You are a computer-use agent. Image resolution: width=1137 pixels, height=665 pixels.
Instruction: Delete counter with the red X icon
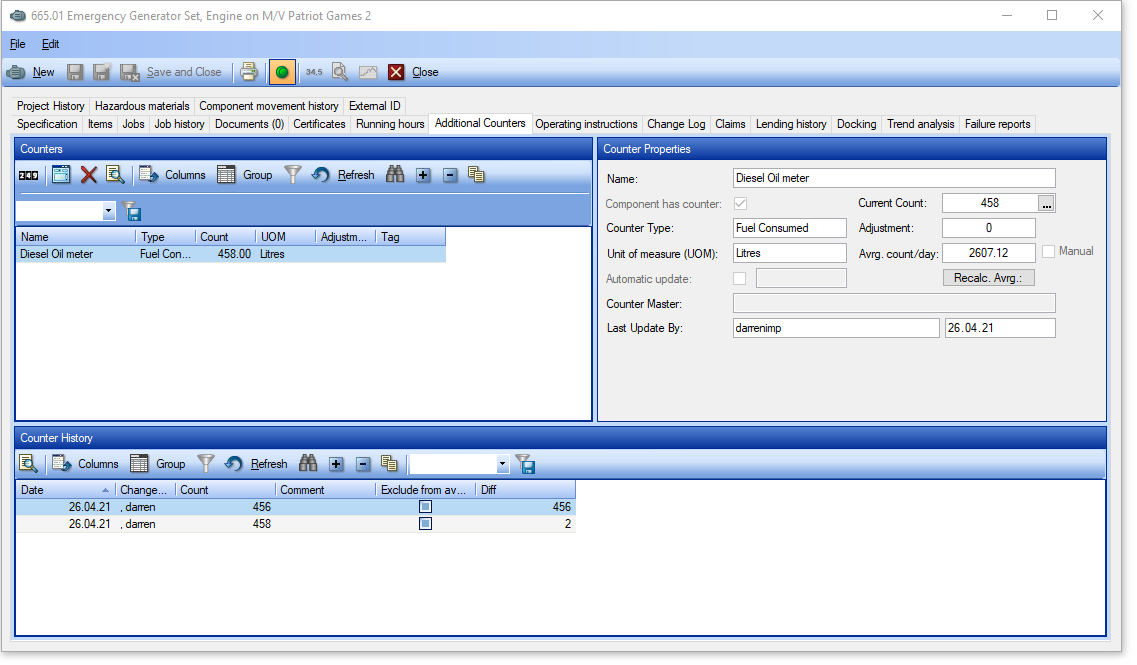89,175
